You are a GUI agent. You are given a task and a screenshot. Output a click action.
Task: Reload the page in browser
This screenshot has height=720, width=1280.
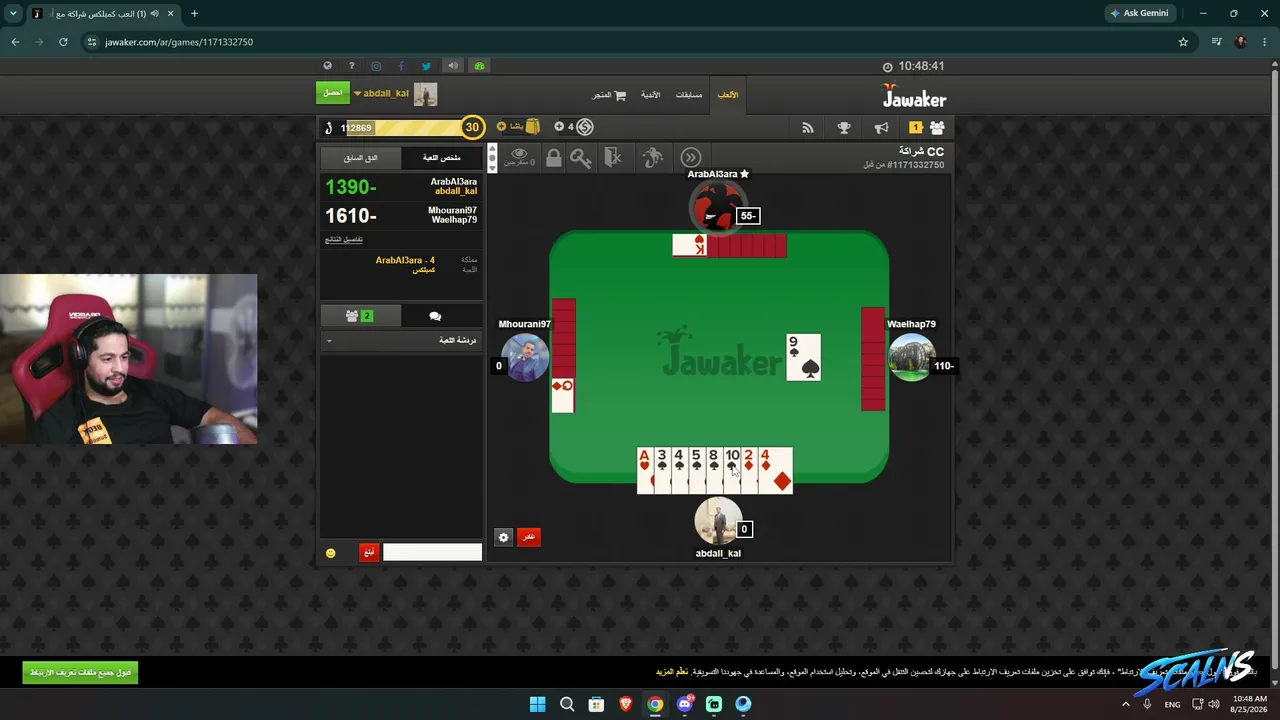coord(63,42)
